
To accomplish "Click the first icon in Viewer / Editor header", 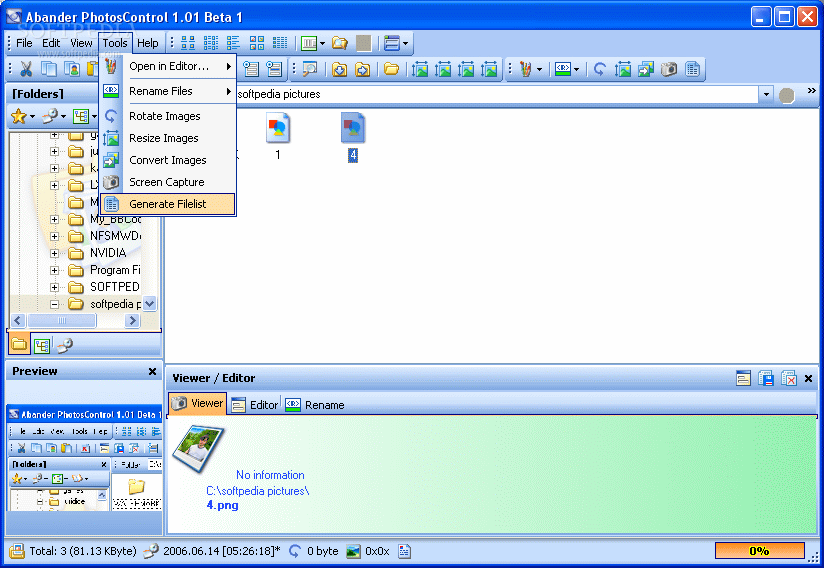I will [743, 378].
